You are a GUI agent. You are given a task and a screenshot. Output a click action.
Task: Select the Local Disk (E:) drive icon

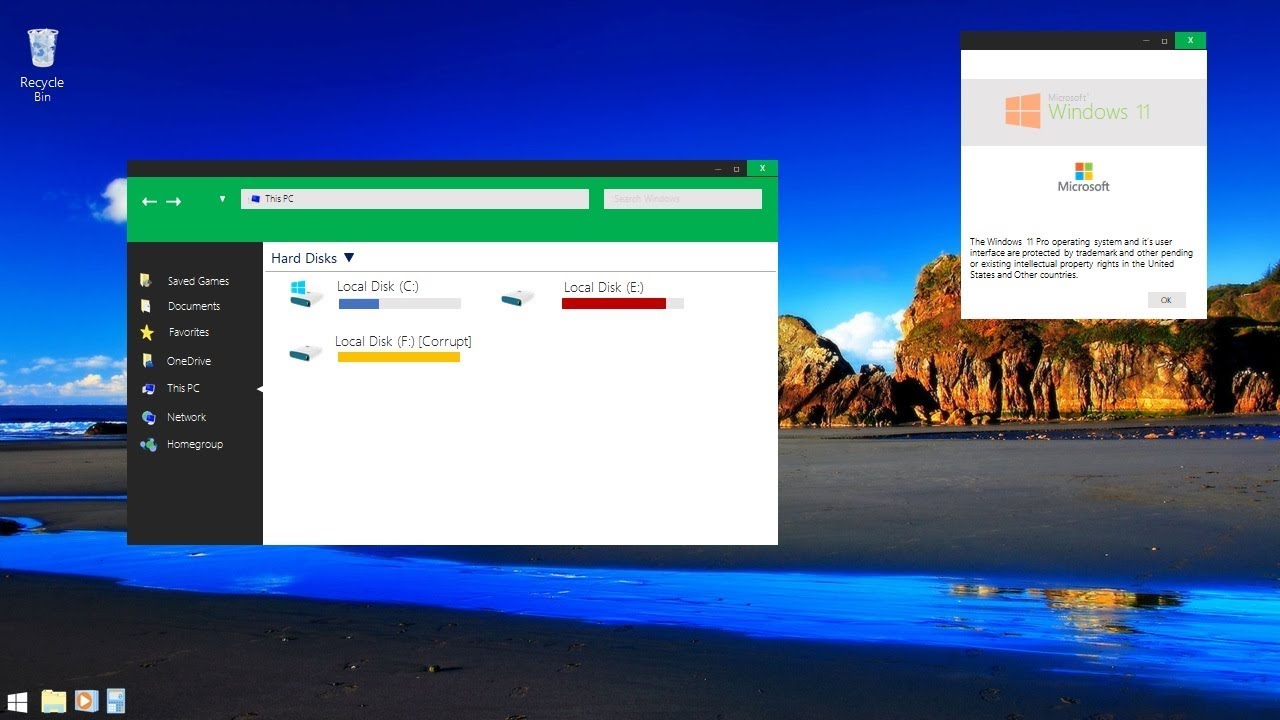518,298
